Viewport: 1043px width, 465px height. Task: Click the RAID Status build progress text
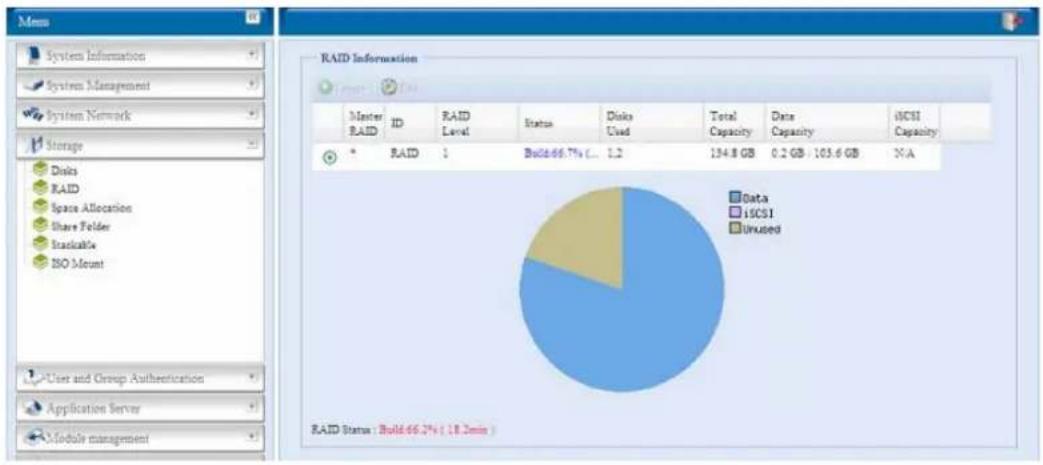click(x=436, y=430)
